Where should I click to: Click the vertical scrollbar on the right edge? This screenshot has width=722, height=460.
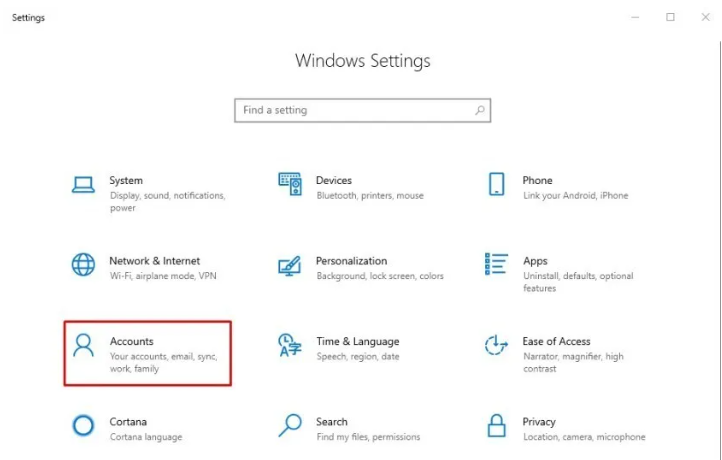coord(720,249)
